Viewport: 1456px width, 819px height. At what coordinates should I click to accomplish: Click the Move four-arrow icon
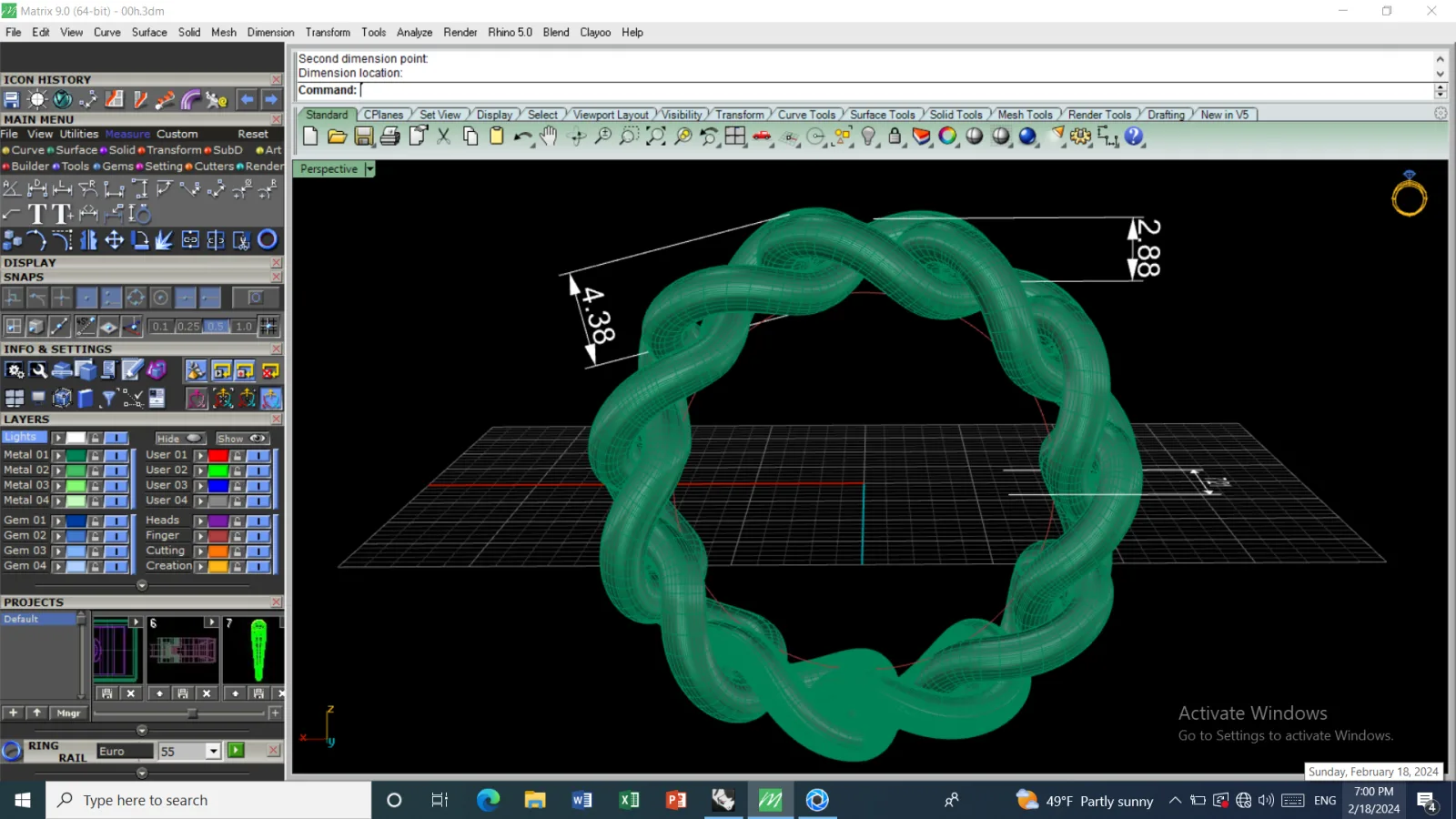[x=114, y=240]
